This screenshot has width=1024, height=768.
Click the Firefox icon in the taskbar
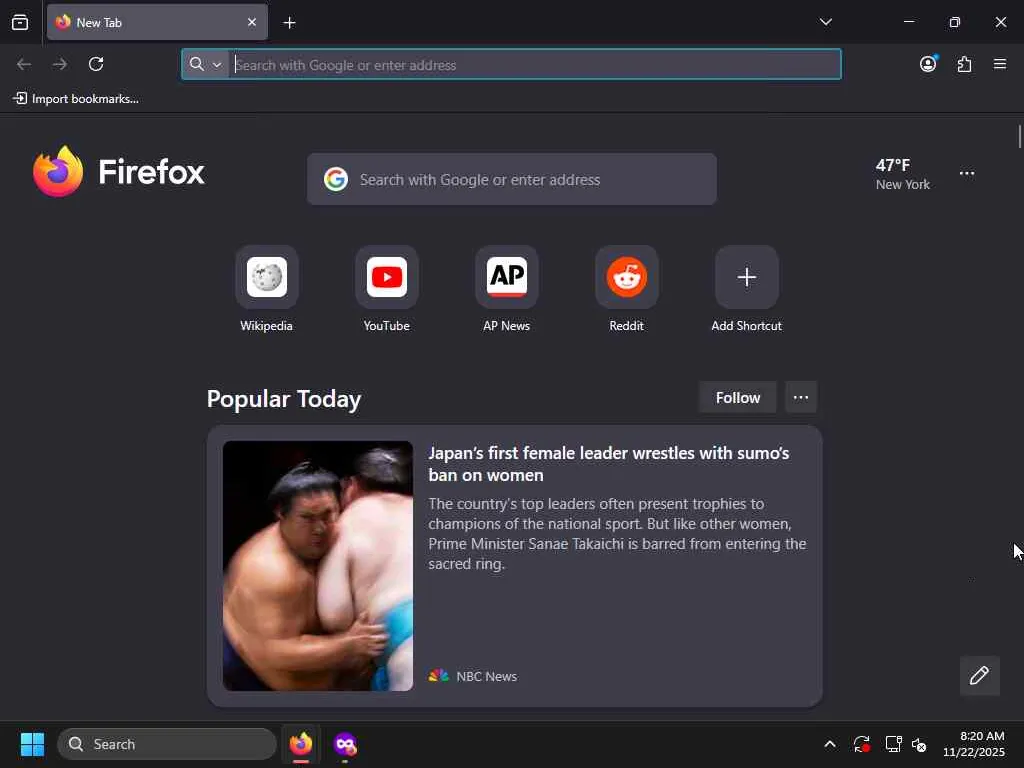pyautogui.click(x=300, y=744)
